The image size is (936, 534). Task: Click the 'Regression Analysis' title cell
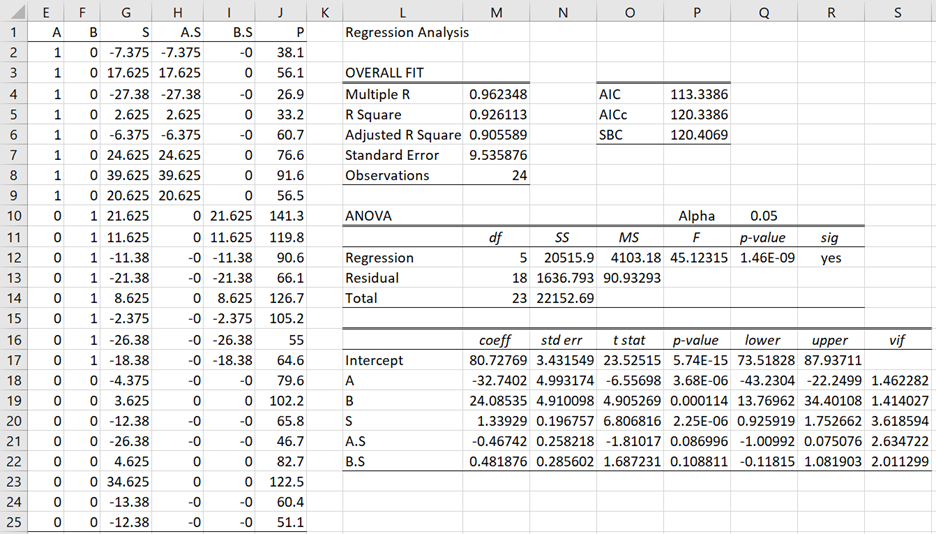(407, 32)
